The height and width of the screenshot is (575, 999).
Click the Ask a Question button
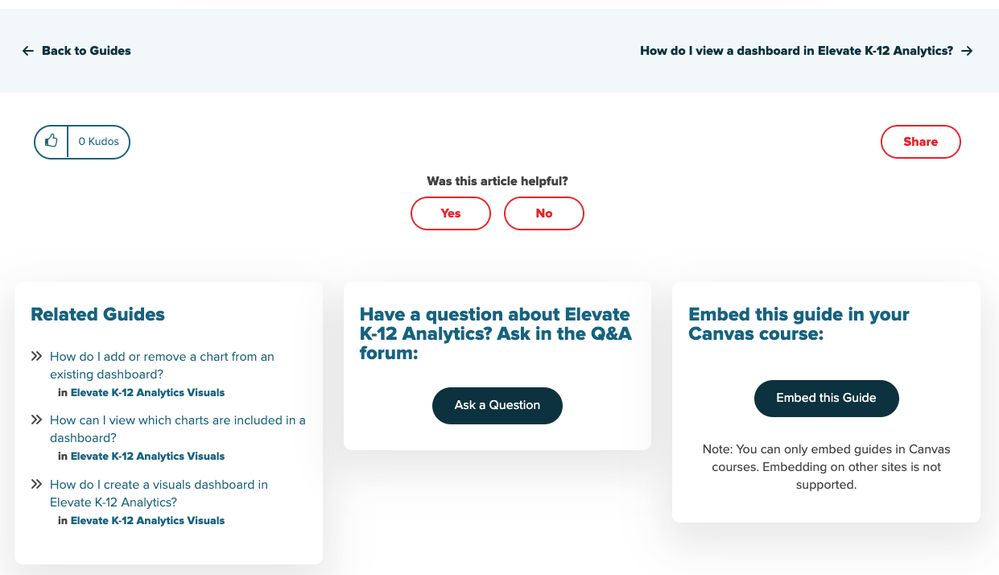click(x=497, y=405)
